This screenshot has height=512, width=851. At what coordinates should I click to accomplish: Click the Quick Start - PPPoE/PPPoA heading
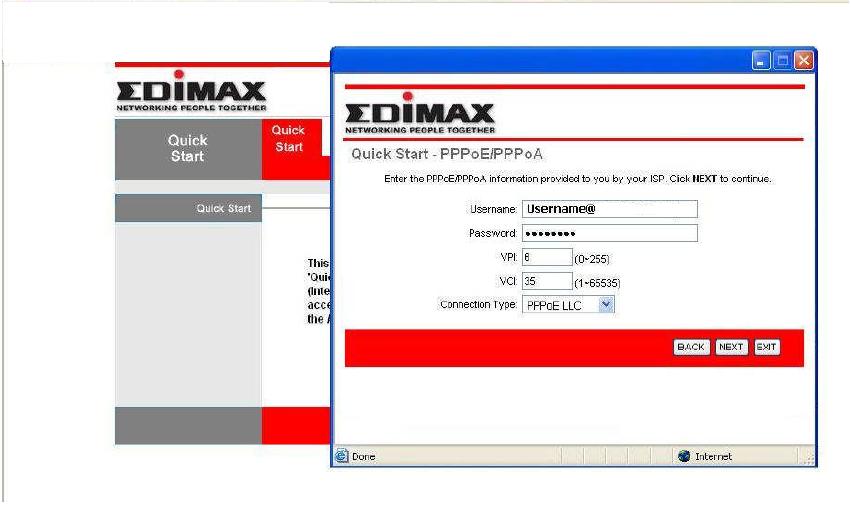point(447,154)
